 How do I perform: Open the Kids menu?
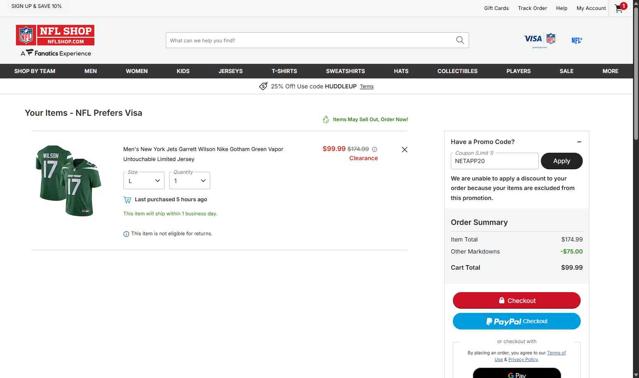coord(183,71)
